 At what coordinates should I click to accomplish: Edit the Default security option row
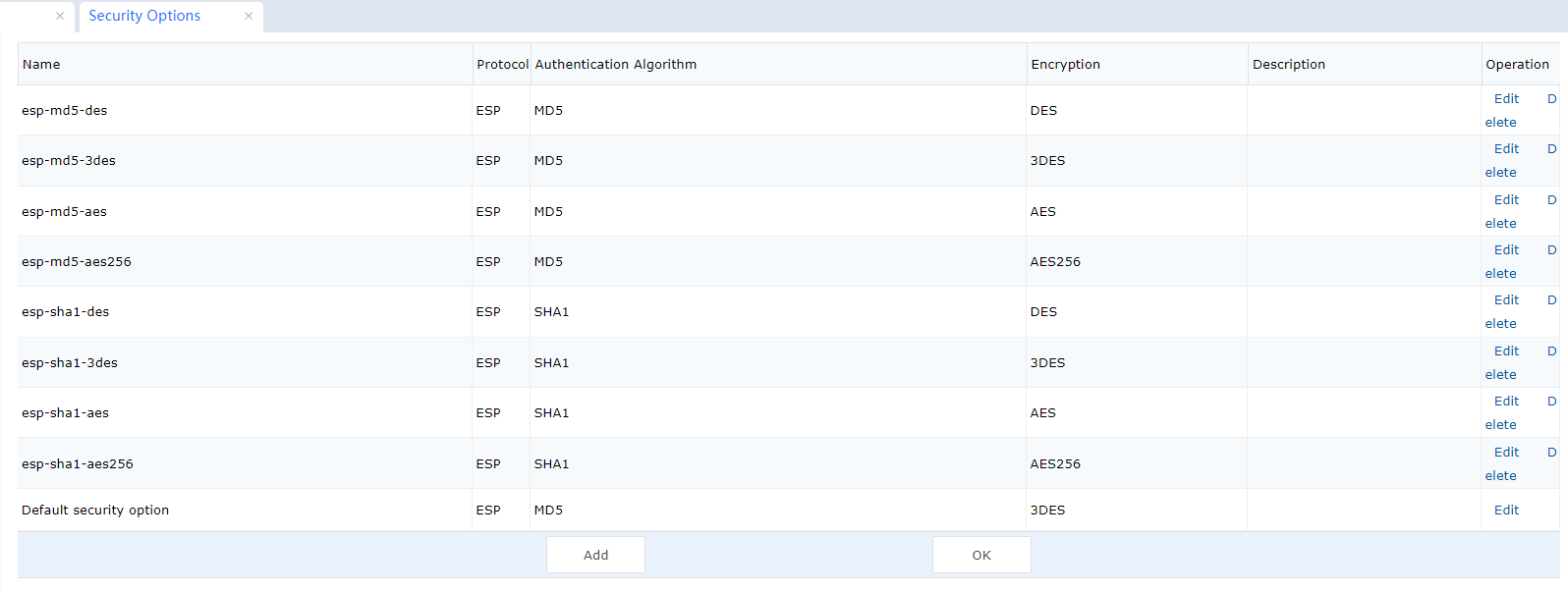(1506, 511)
